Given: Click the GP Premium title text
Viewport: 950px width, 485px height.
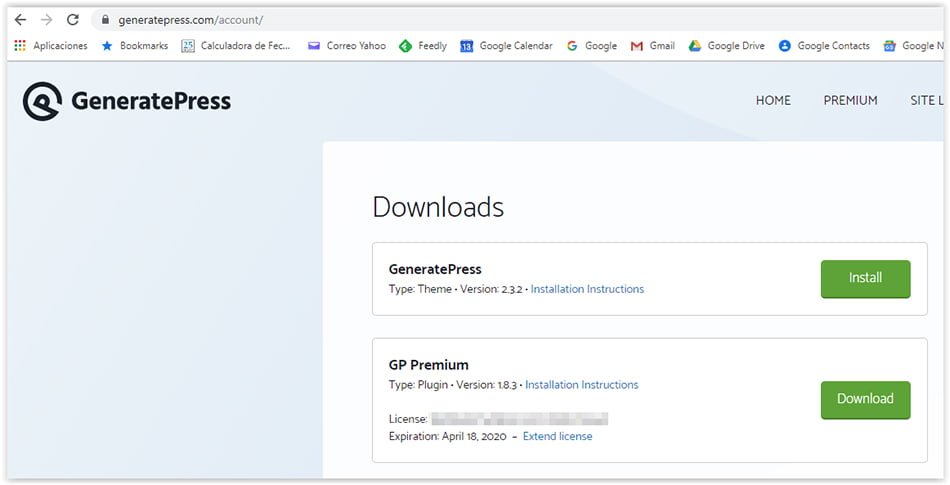Looking at the screenshot, I should pyautogui.click(x=428, y=365).
